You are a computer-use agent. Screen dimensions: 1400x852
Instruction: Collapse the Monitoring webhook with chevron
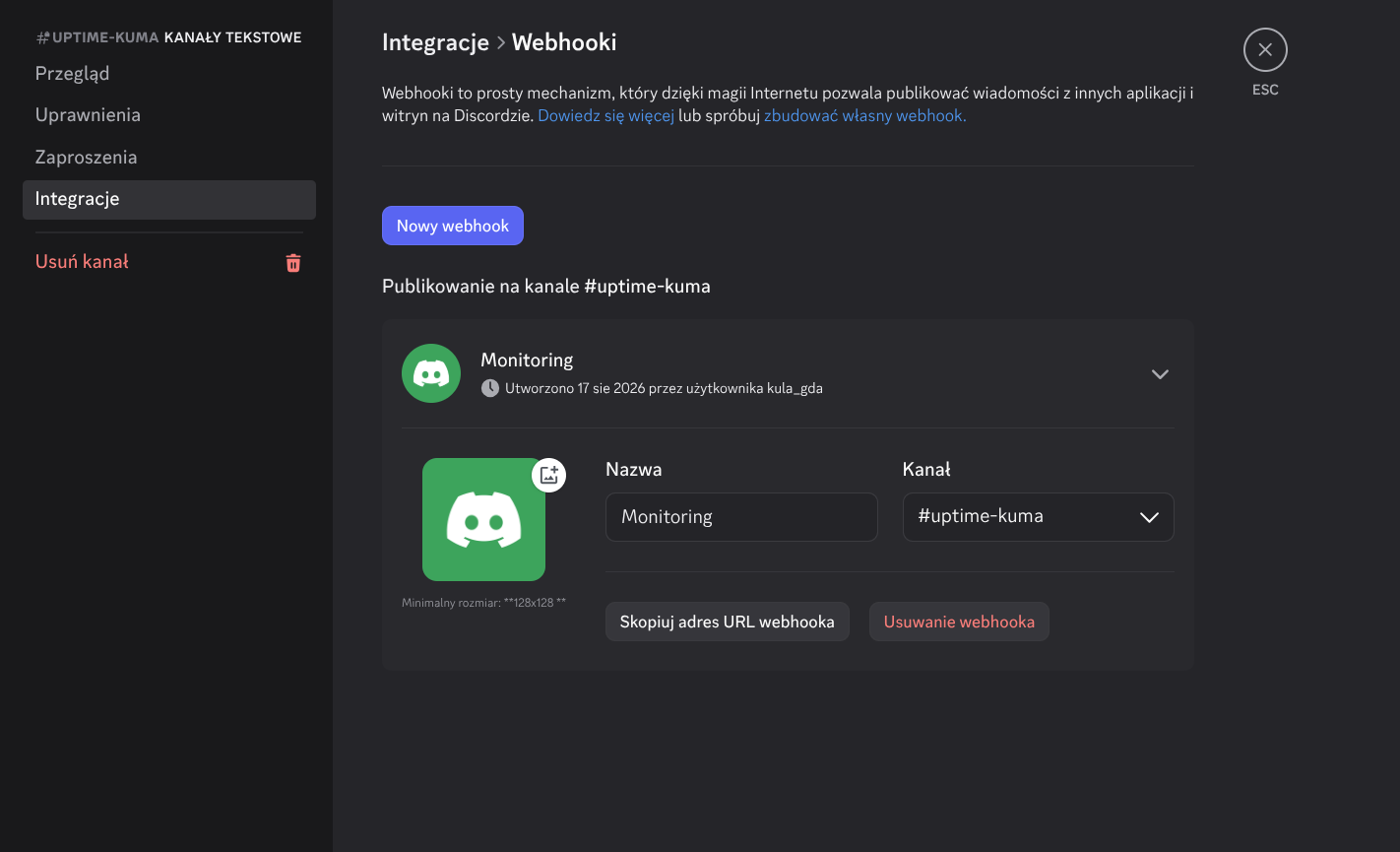pyautogui.click(x=1160, y=374)
